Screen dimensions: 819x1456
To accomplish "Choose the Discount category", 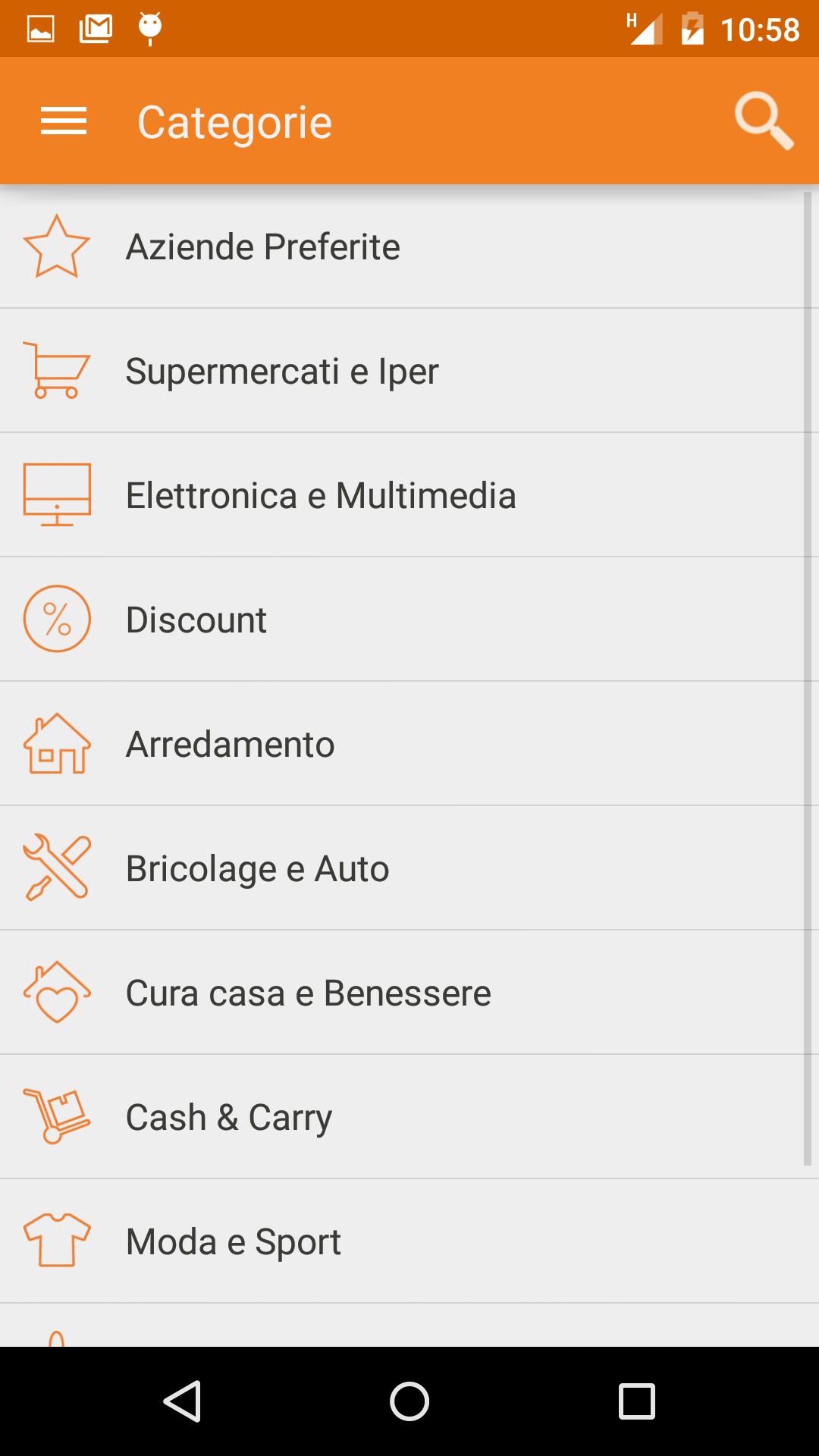I will tap(196, 620).
